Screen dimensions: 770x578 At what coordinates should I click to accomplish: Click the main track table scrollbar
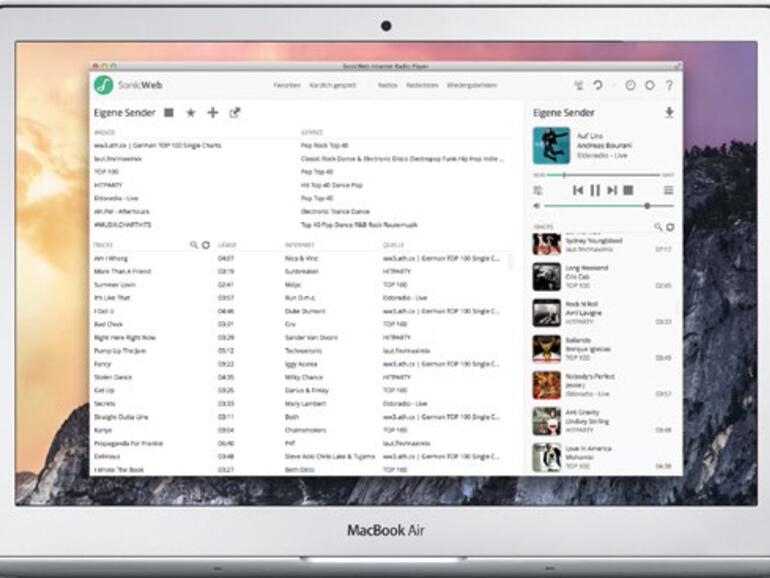click(510, 263)
